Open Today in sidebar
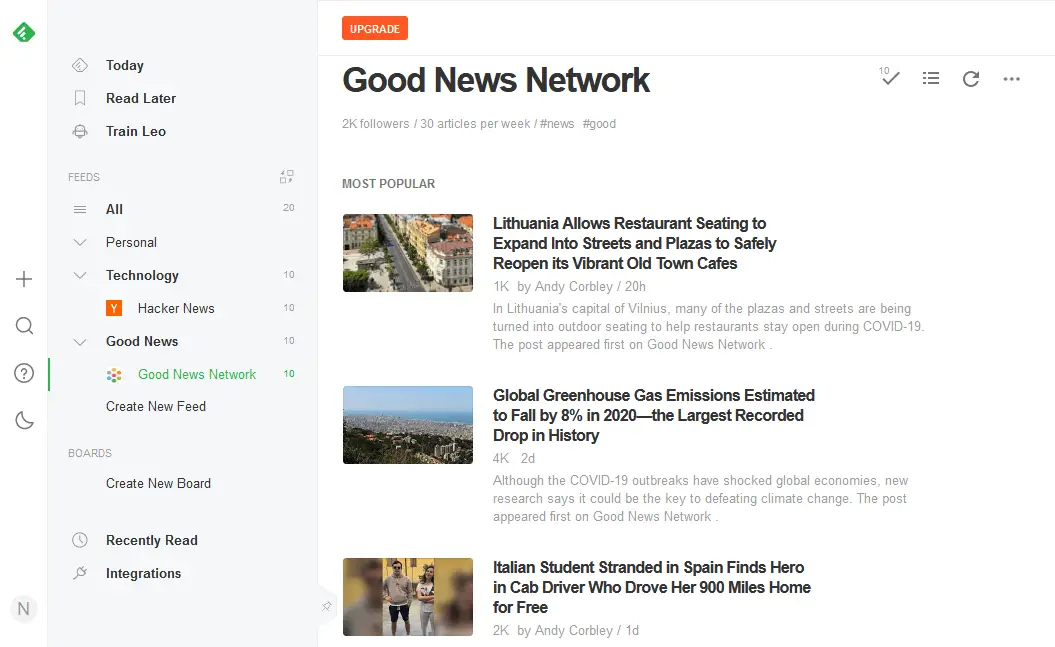Image resolution: width=1055 pixels, height=647 pixels. [124, 65]
